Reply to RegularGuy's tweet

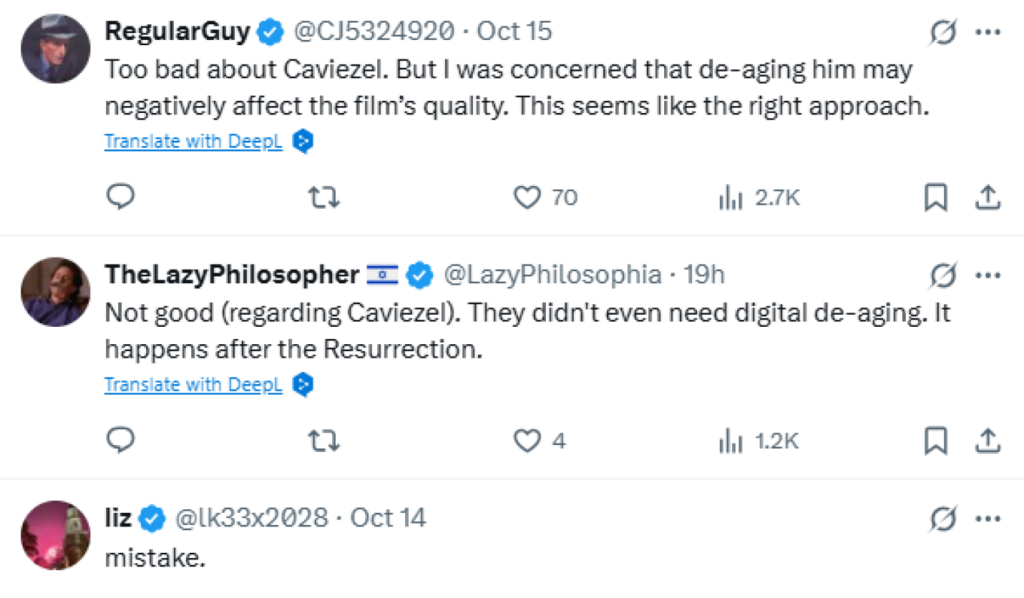coord(120,198)
